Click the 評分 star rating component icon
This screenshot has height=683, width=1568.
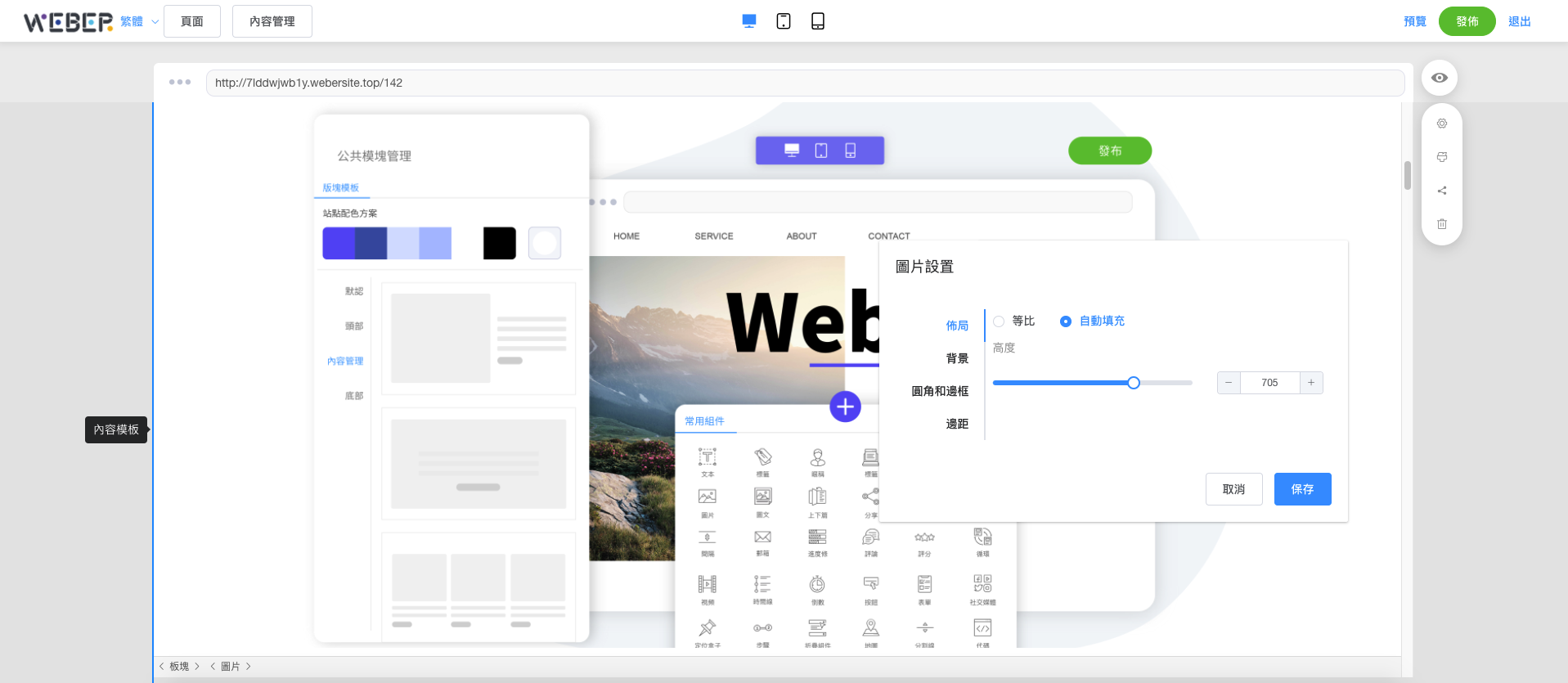[925, 537]
